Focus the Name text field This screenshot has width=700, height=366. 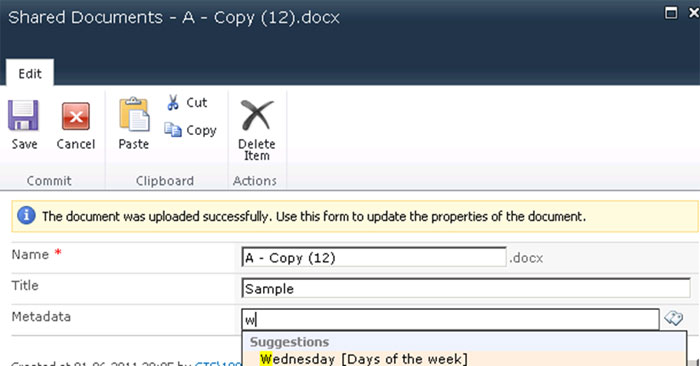[374, 258]
